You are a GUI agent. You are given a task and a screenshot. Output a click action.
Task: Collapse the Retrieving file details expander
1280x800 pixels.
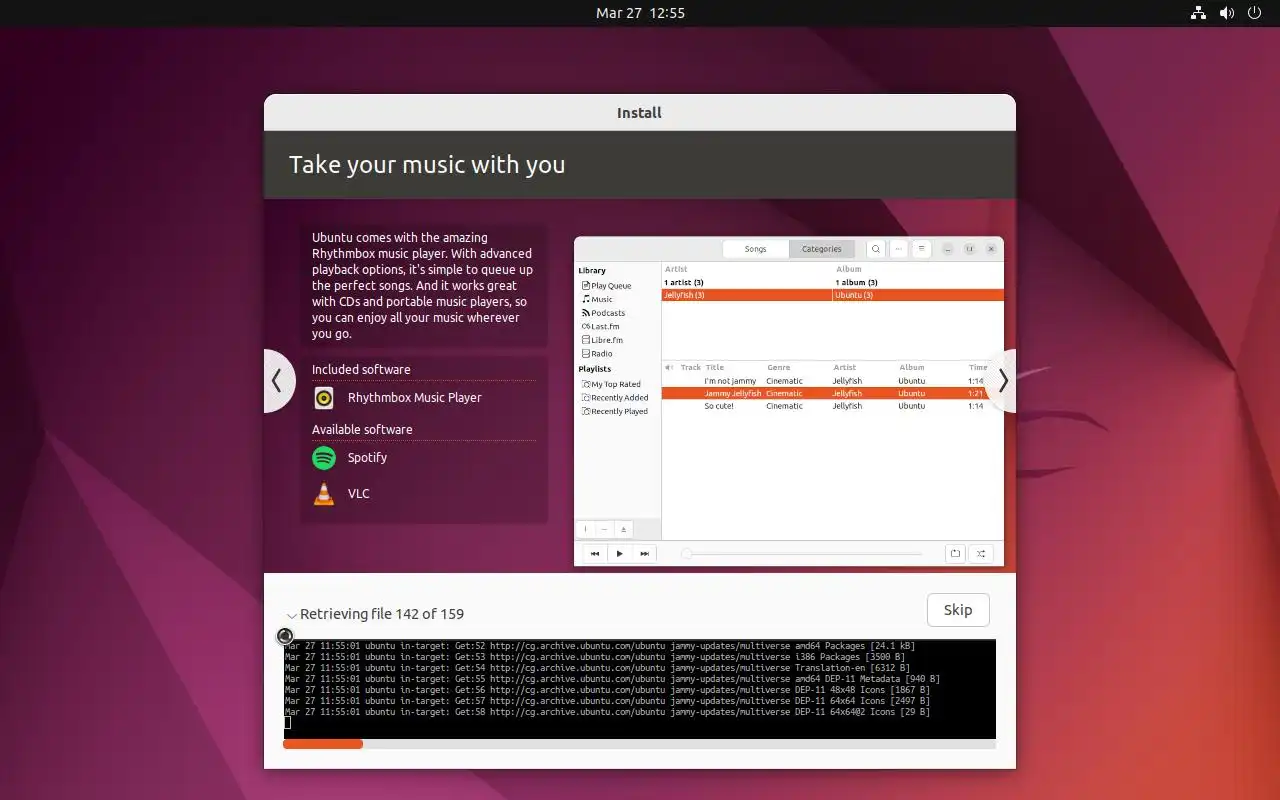(291, 615)
